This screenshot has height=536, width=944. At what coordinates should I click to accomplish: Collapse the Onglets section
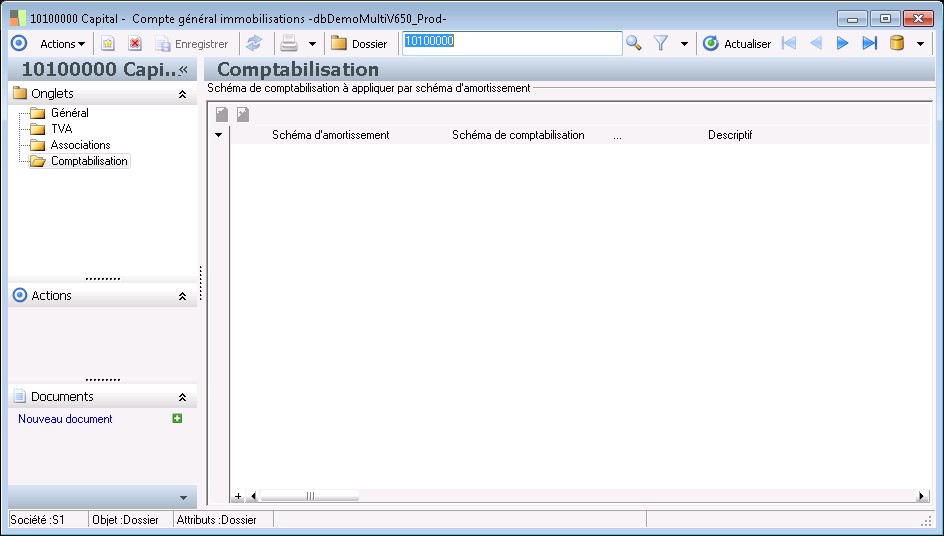point(182,94)
